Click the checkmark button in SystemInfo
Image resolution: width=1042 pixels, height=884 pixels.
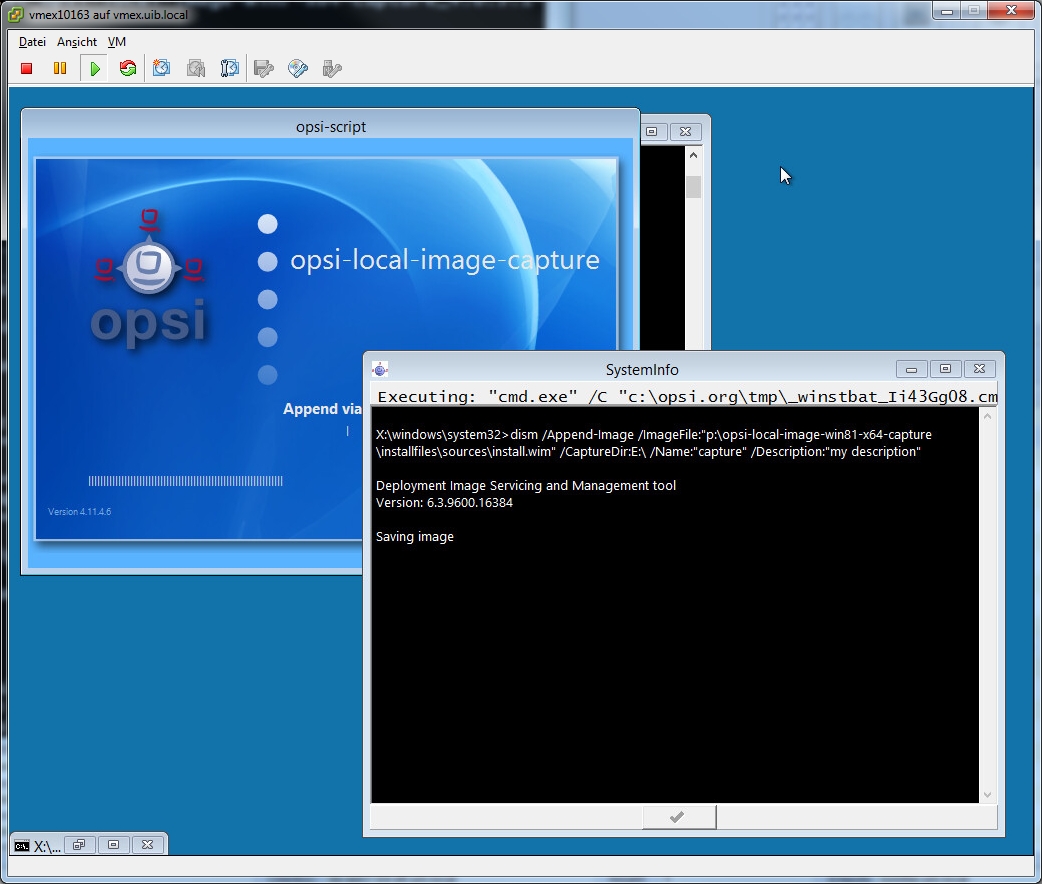point(679,817)
